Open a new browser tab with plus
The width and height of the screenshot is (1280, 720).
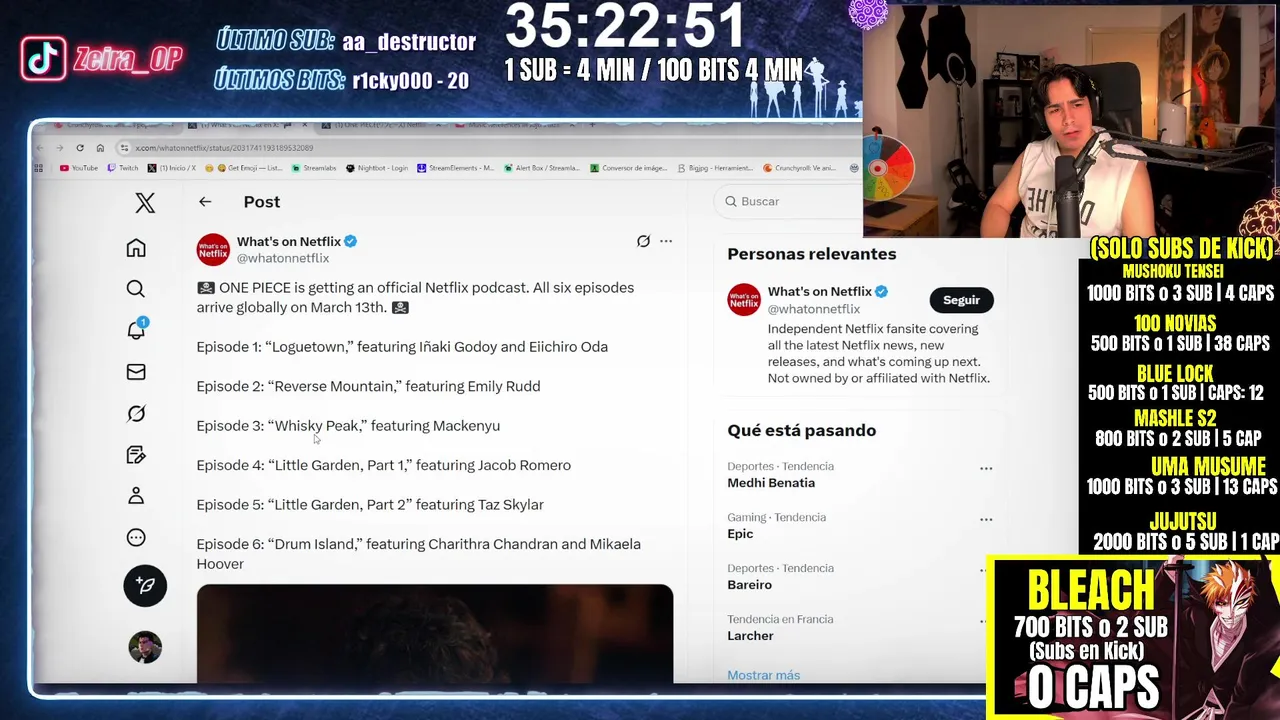[x=592, y=125]
